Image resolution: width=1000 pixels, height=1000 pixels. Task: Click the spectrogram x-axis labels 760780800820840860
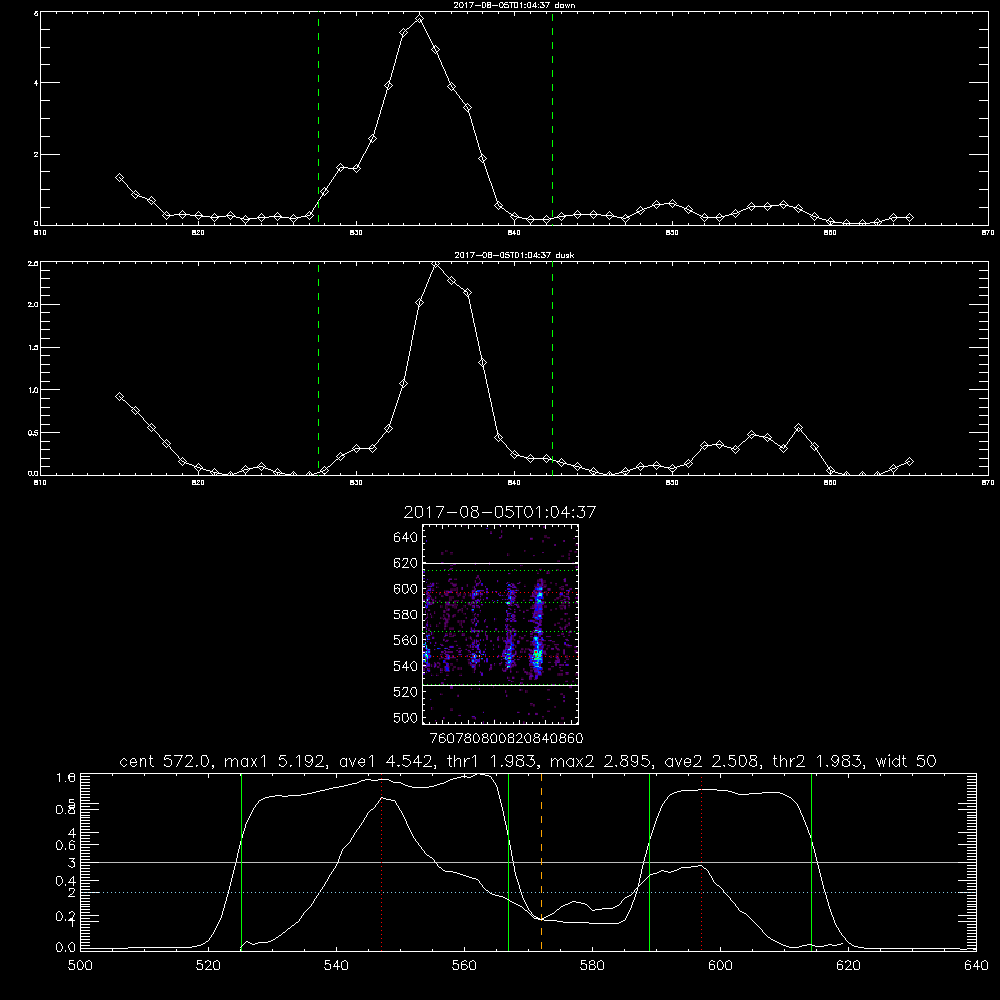click(x=506, y=738)
